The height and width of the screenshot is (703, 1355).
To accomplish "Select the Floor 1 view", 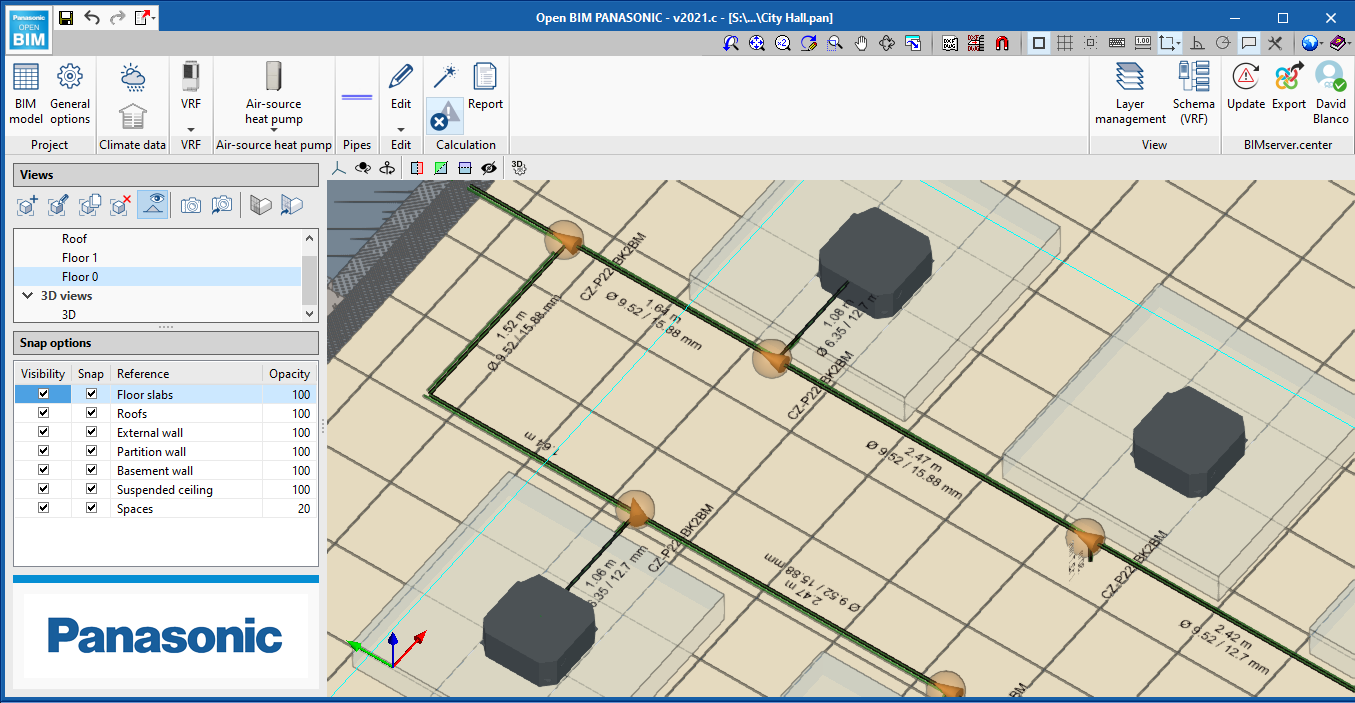I will [80, 258].
